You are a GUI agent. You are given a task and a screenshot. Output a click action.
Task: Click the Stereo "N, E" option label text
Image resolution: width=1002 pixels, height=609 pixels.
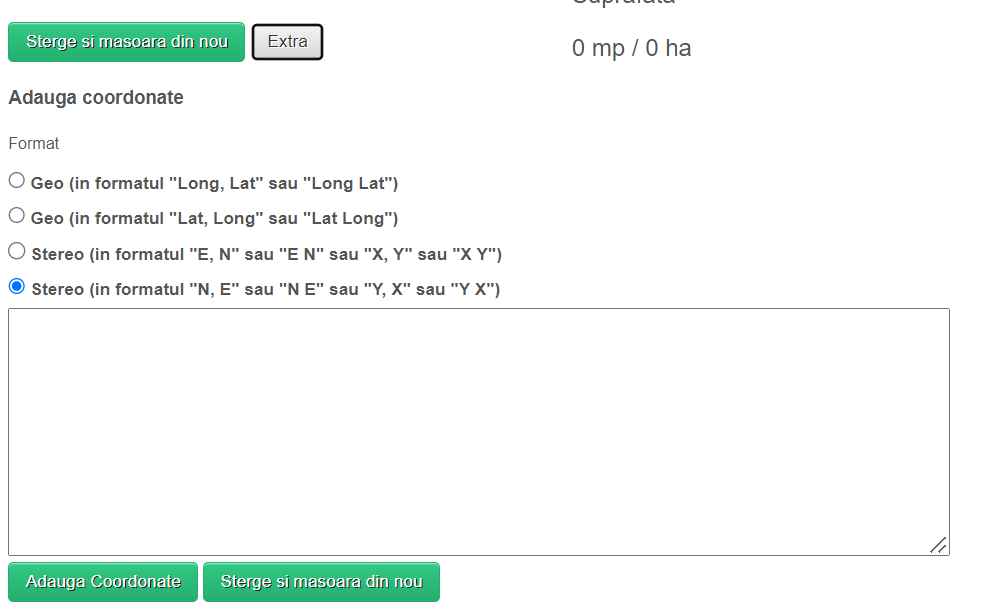pyautogui.click(x=266, y=290)
